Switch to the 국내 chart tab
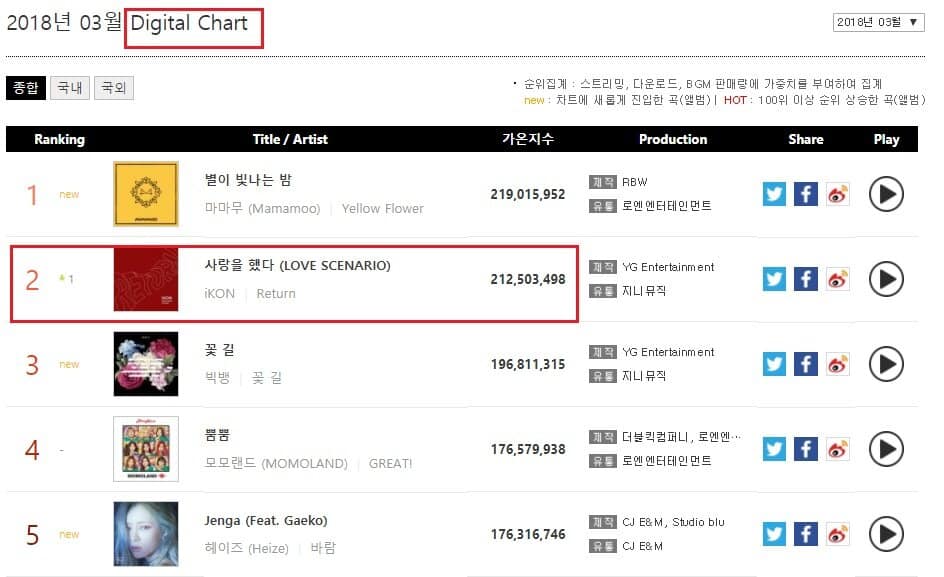 [x=70, y=88]
